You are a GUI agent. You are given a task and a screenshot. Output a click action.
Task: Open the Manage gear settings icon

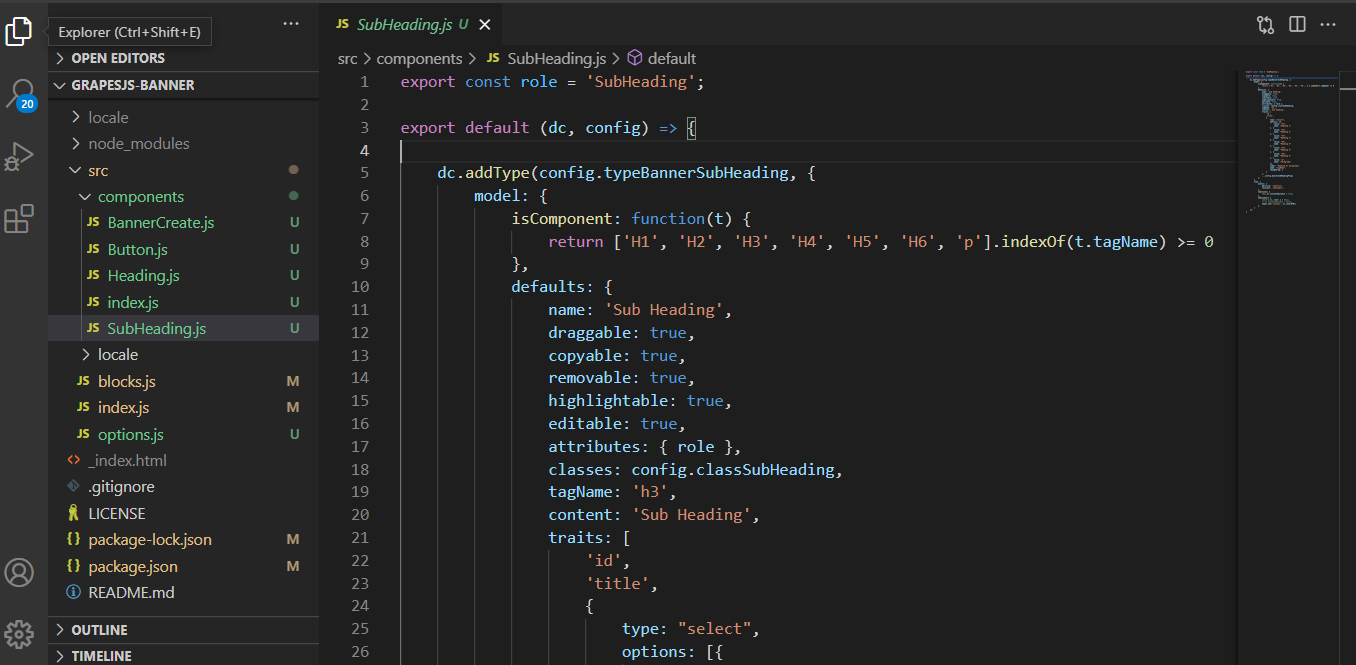click(x=19, y=634)
